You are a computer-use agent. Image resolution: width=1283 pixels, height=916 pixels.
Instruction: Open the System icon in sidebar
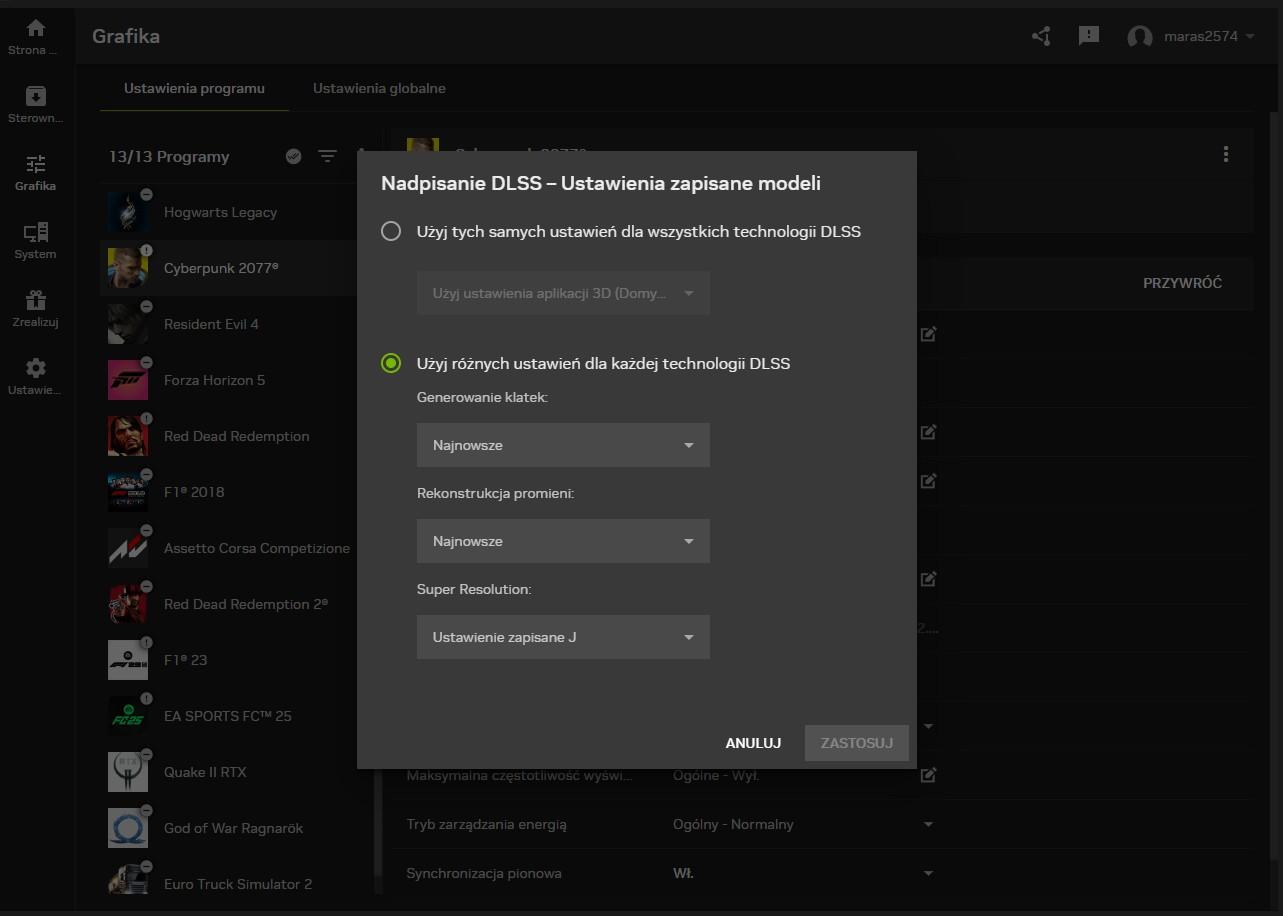[36, 233]
